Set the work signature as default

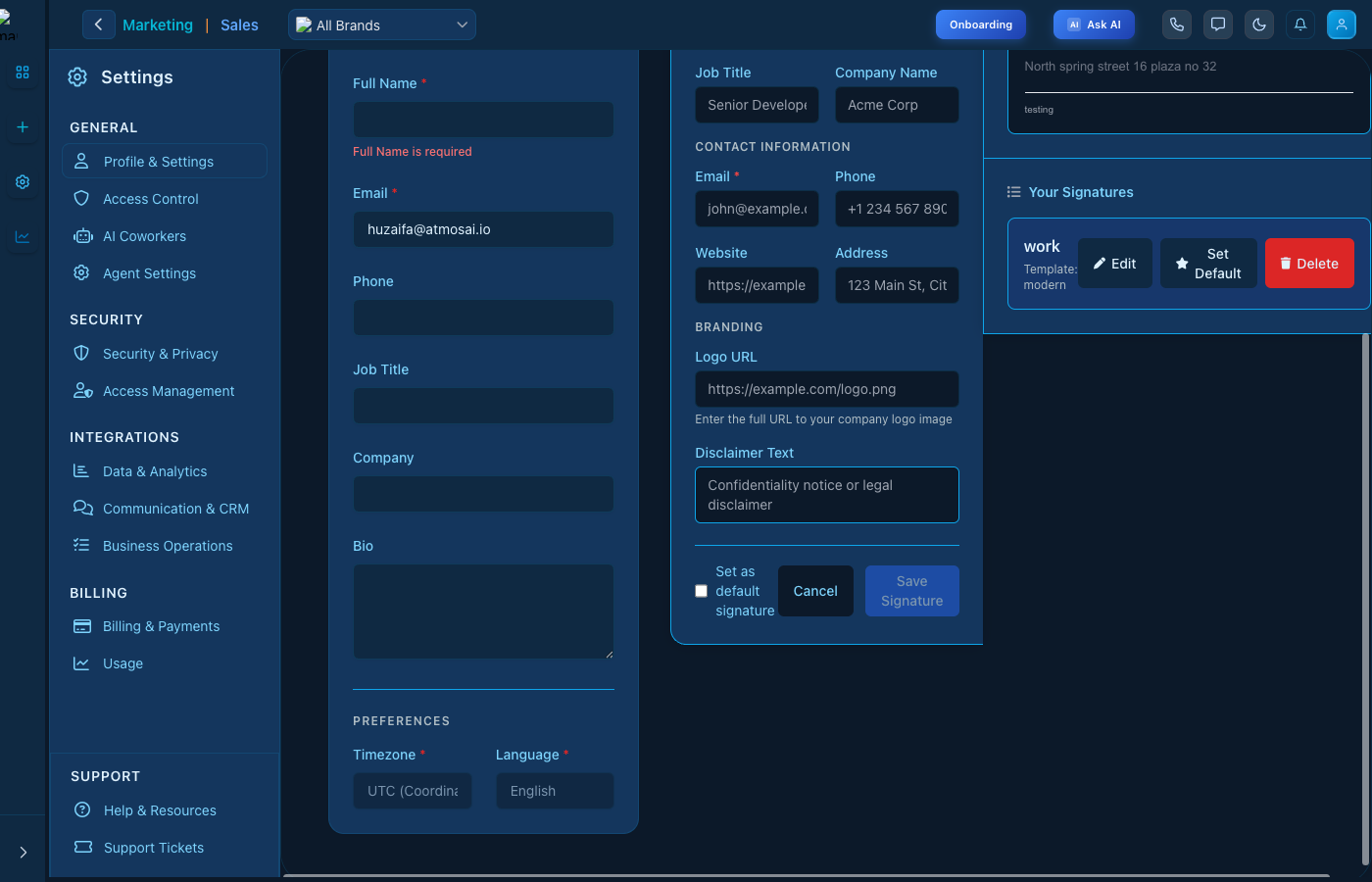(x=1208, y=264)
